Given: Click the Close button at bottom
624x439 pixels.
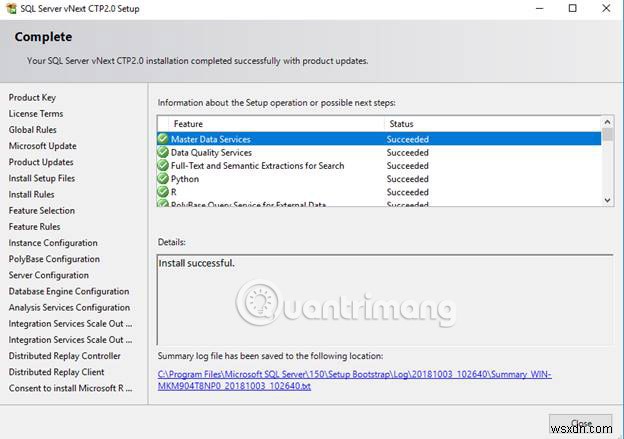Looking at the screenshot, I should [581, 423].
